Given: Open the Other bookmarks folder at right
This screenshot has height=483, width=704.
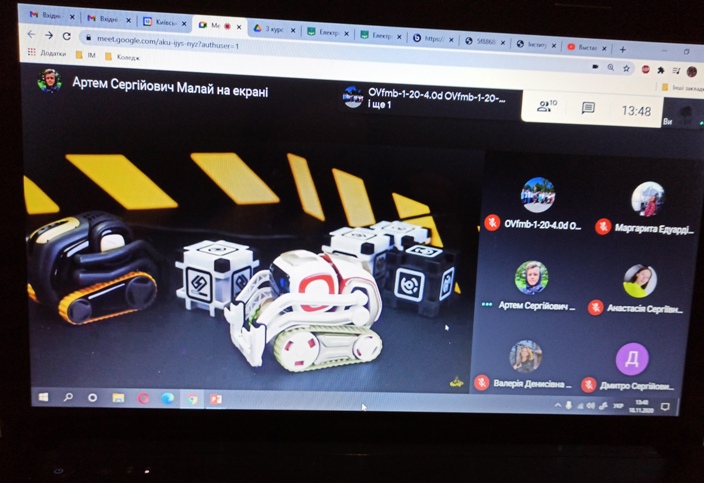Looking at the screenshot, I should pos(682,88).
